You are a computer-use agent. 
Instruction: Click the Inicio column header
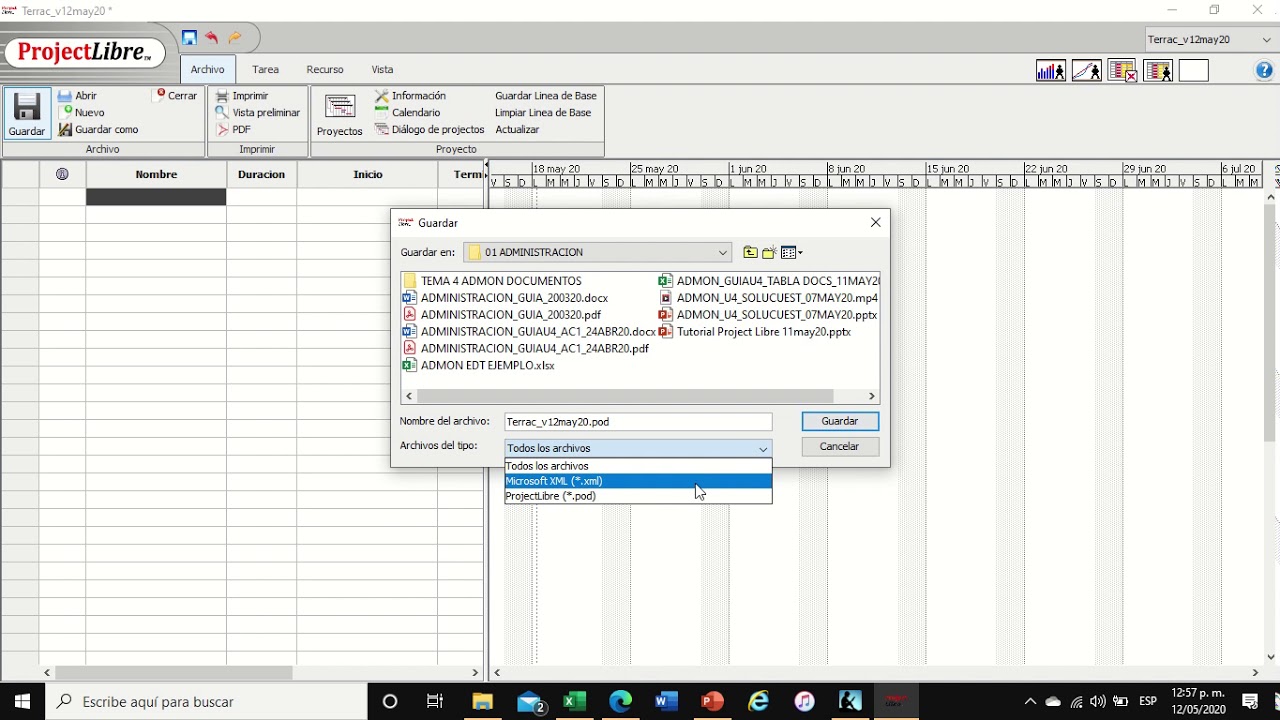[x=368, y=174]
